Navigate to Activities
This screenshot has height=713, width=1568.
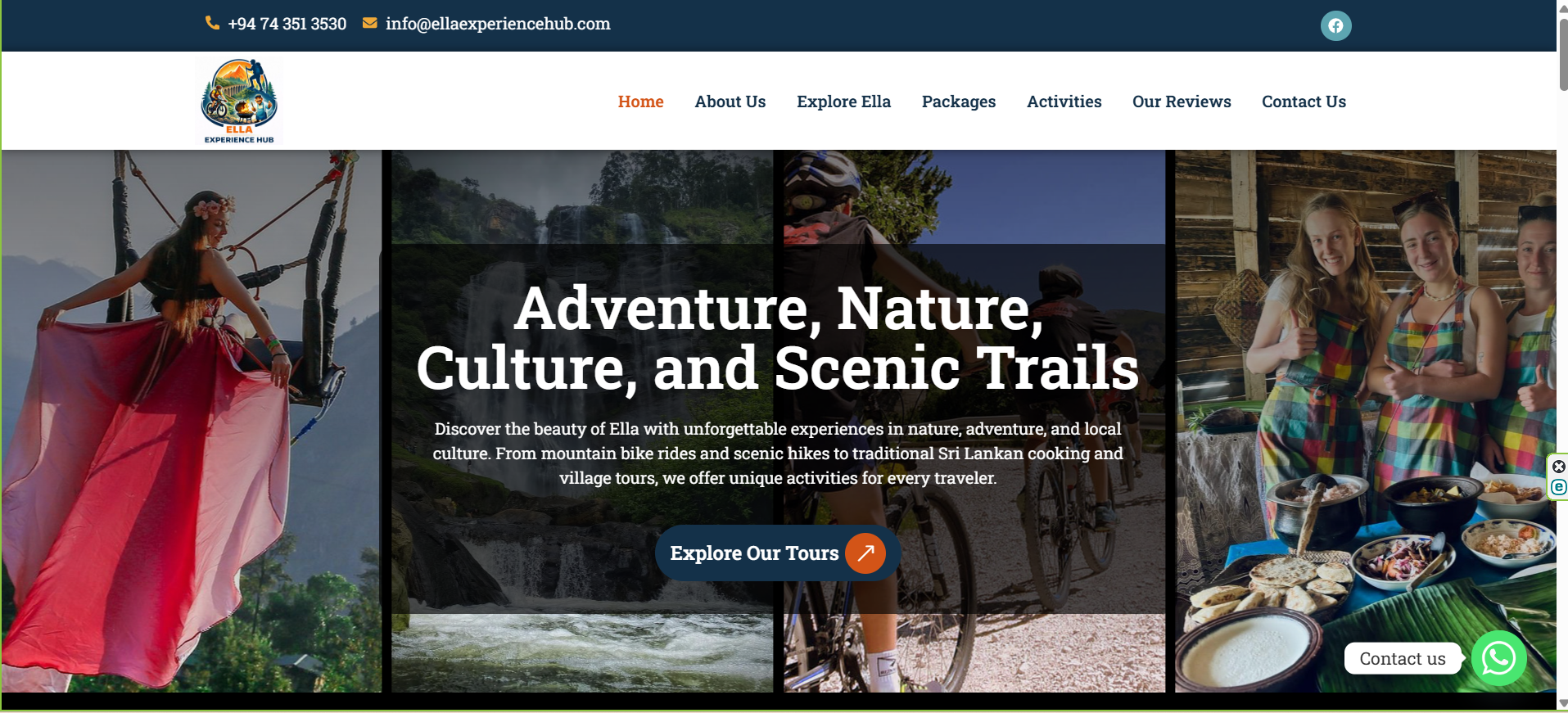point(1064,102)
